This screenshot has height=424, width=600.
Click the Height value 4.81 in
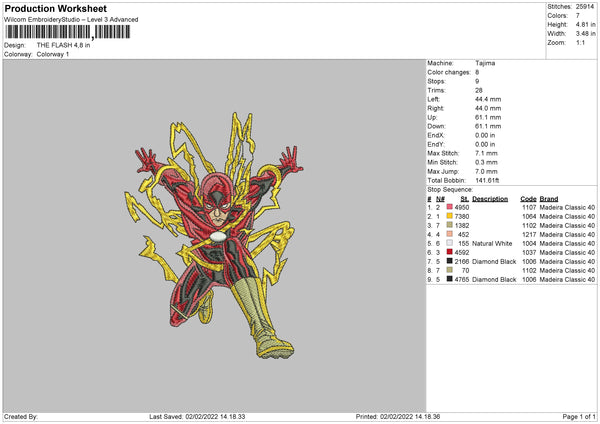pyautogui.click(x=585, y=24)
